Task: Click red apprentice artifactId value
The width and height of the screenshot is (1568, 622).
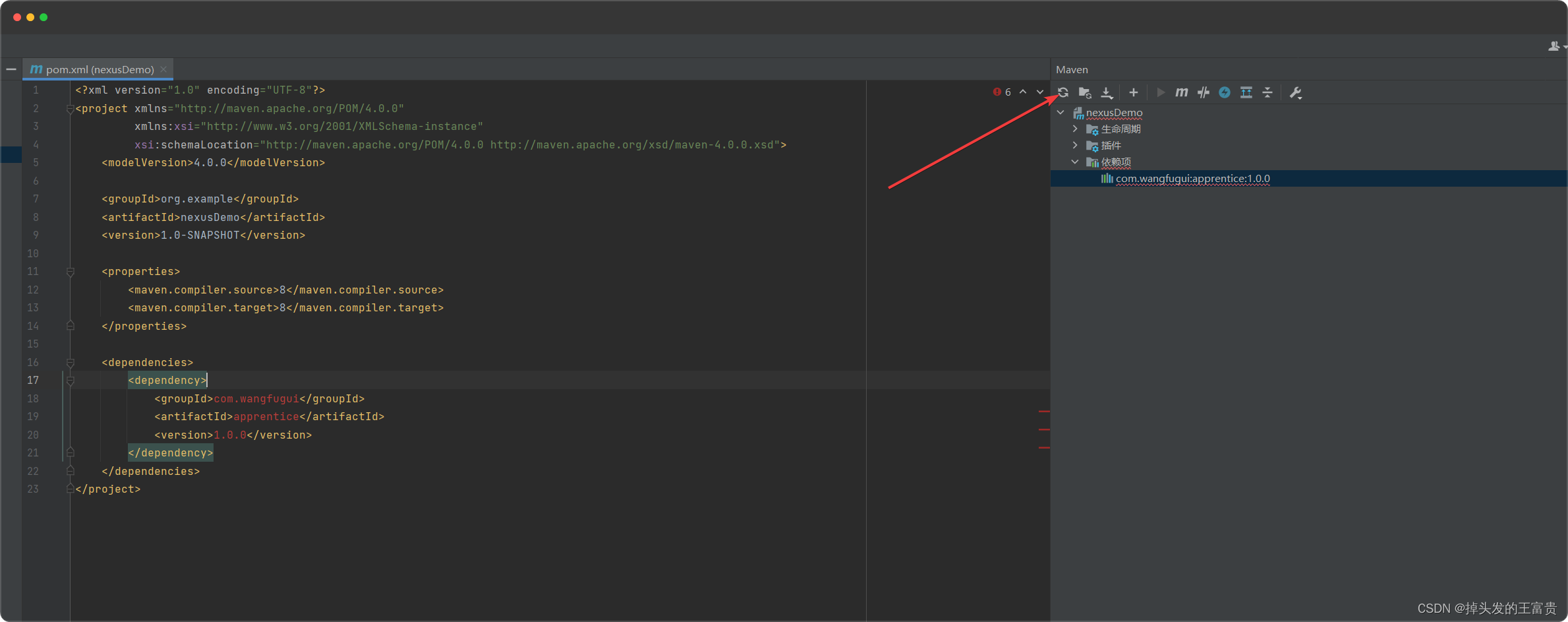Action: tap(266, 417)
